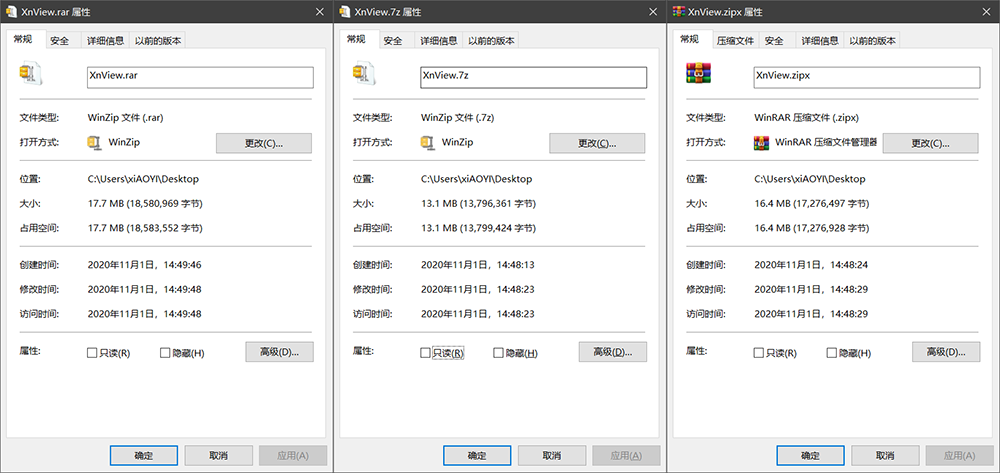Viewport: 1000px width, 473px height.
Task: Enable hidden checkbox in XnView.rar window
Action: click(165, 353)
